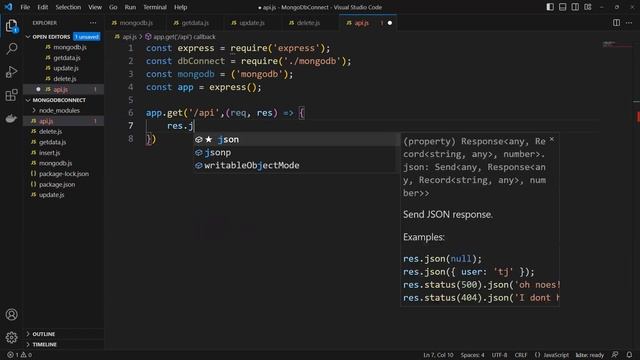Click the minimap code preview
The height and width of the screenshot is (360, 640).
[x=617, y=44]
